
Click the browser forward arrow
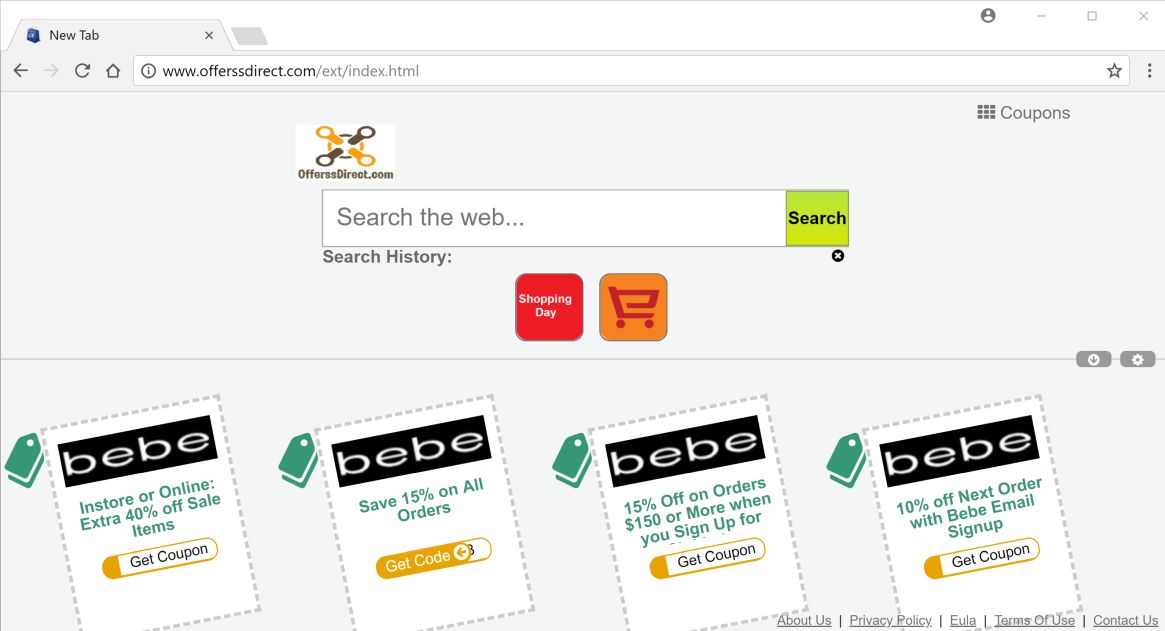[x=51, y=71]
